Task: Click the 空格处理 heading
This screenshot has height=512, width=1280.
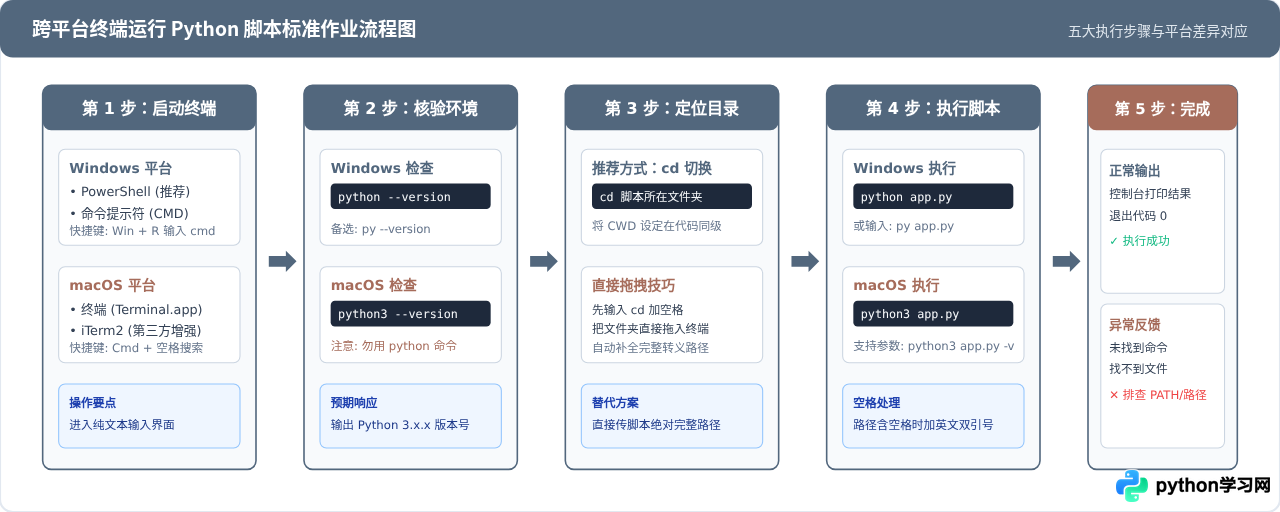Action: [877, 403]
